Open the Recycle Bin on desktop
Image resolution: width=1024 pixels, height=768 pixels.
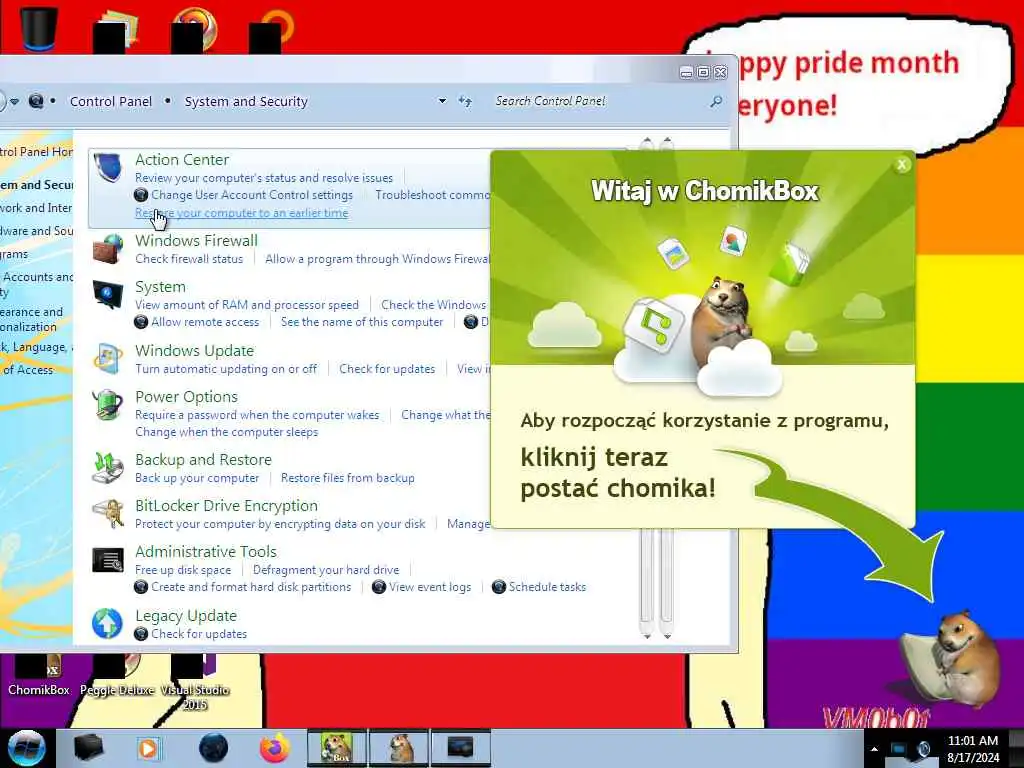39,27
